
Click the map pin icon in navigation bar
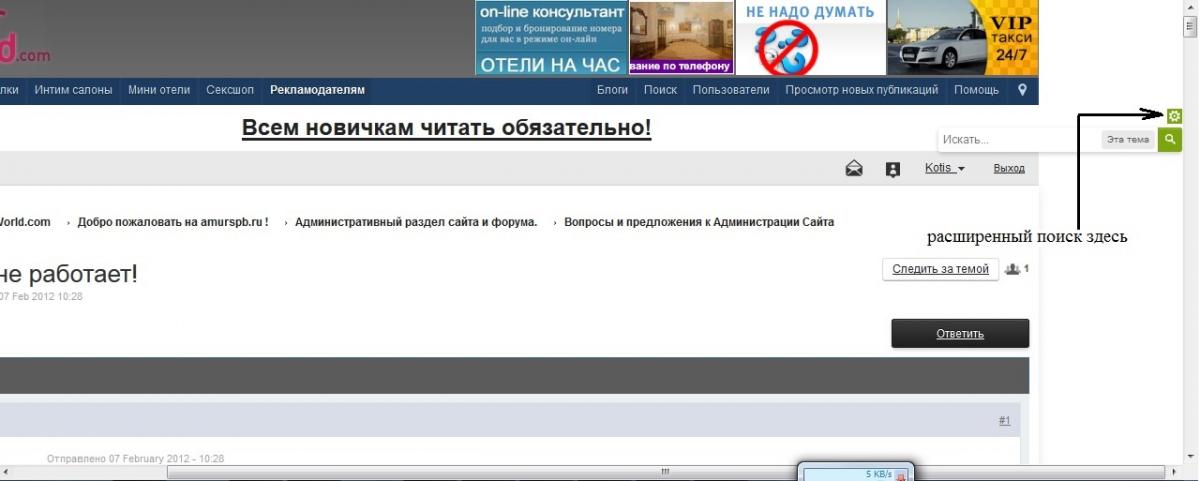point(1022,90)
